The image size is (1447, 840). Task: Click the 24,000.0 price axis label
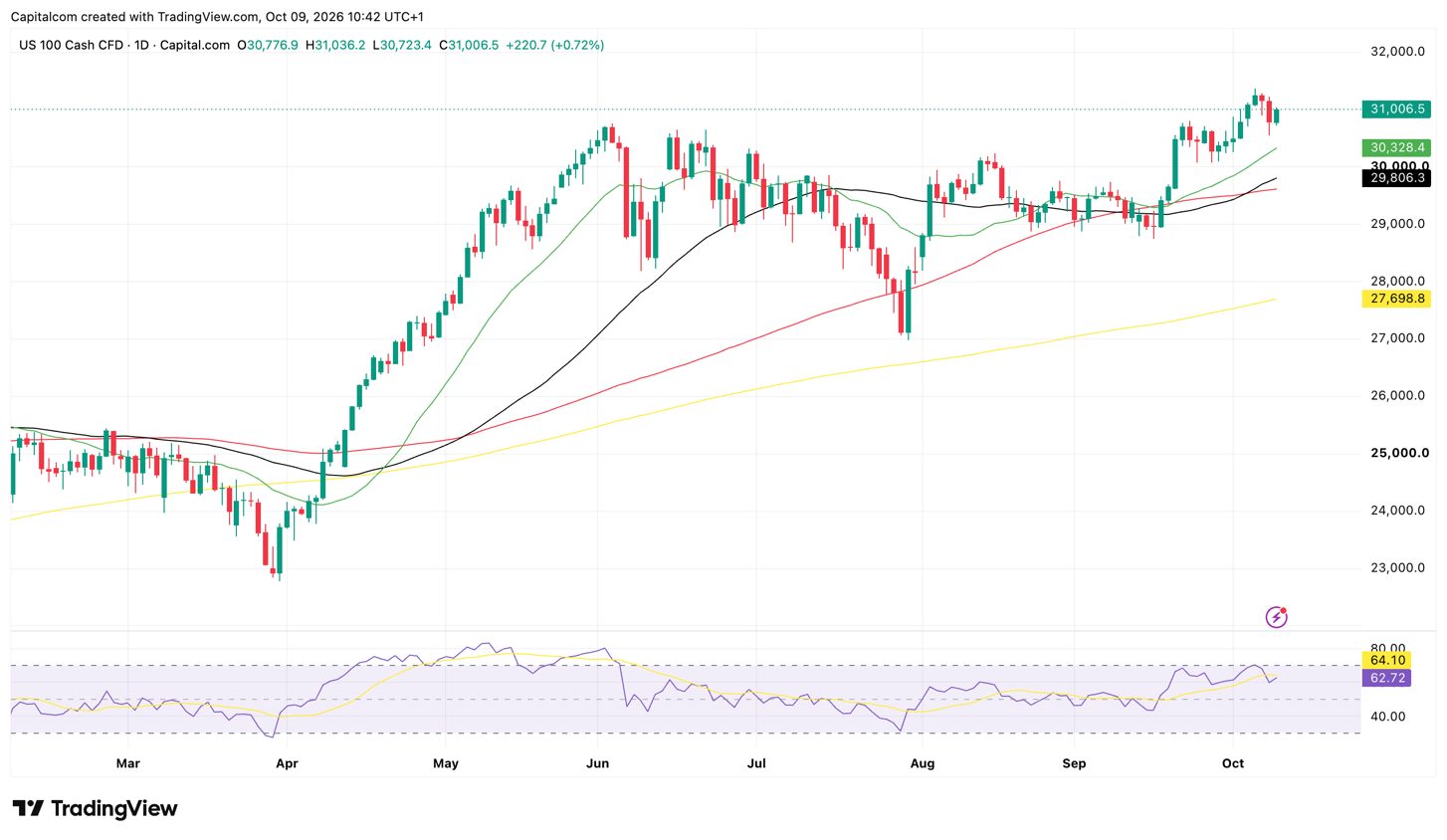[x=1397, y=511]
